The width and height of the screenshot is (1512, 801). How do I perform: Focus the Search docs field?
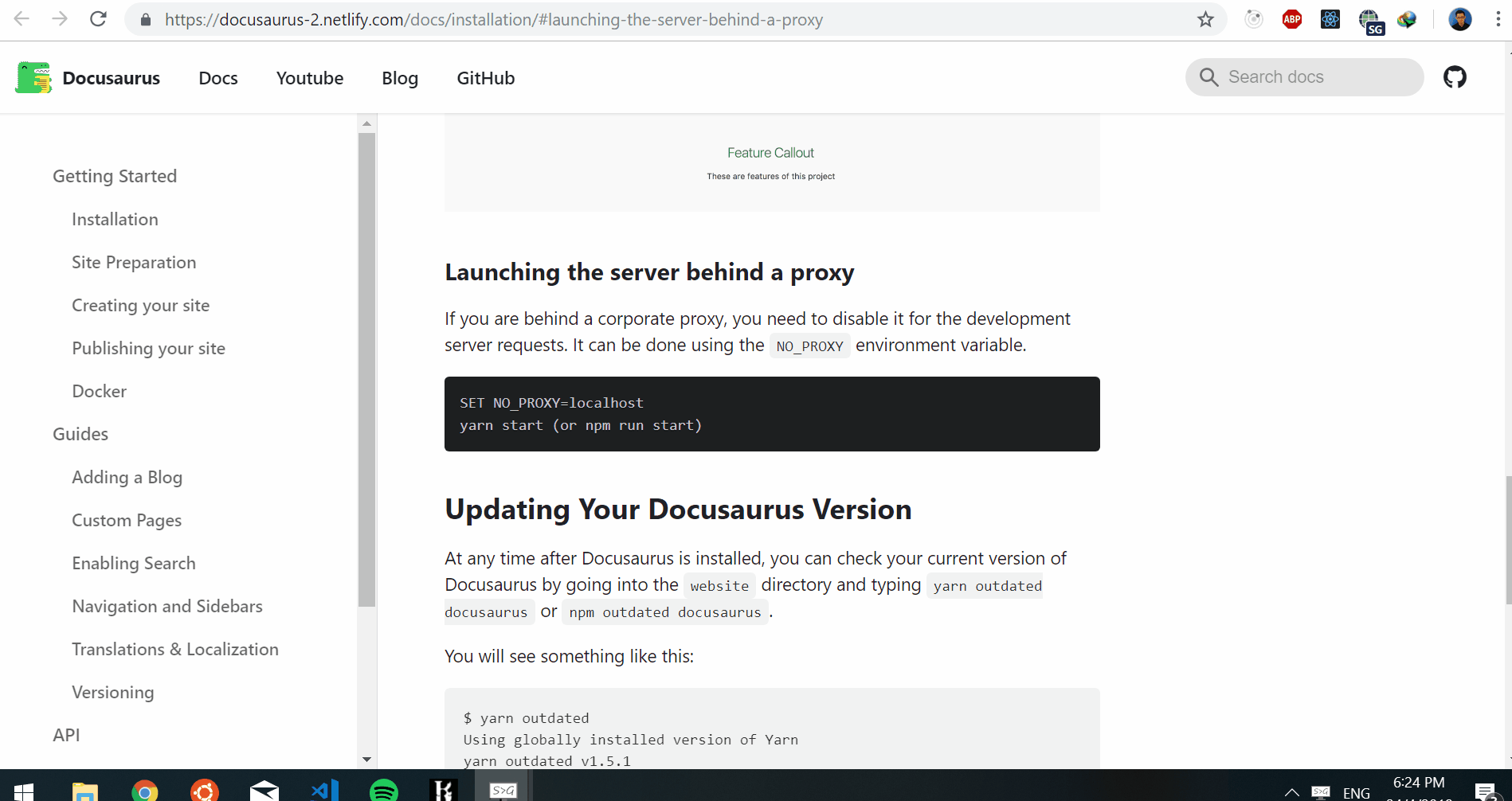click(1304, 77)
